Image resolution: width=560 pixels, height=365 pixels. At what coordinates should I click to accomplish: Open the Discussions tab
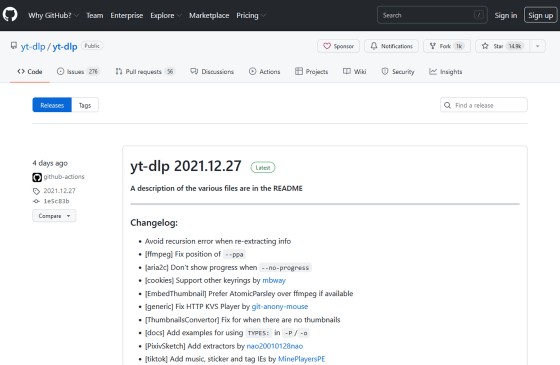(212, 71)
